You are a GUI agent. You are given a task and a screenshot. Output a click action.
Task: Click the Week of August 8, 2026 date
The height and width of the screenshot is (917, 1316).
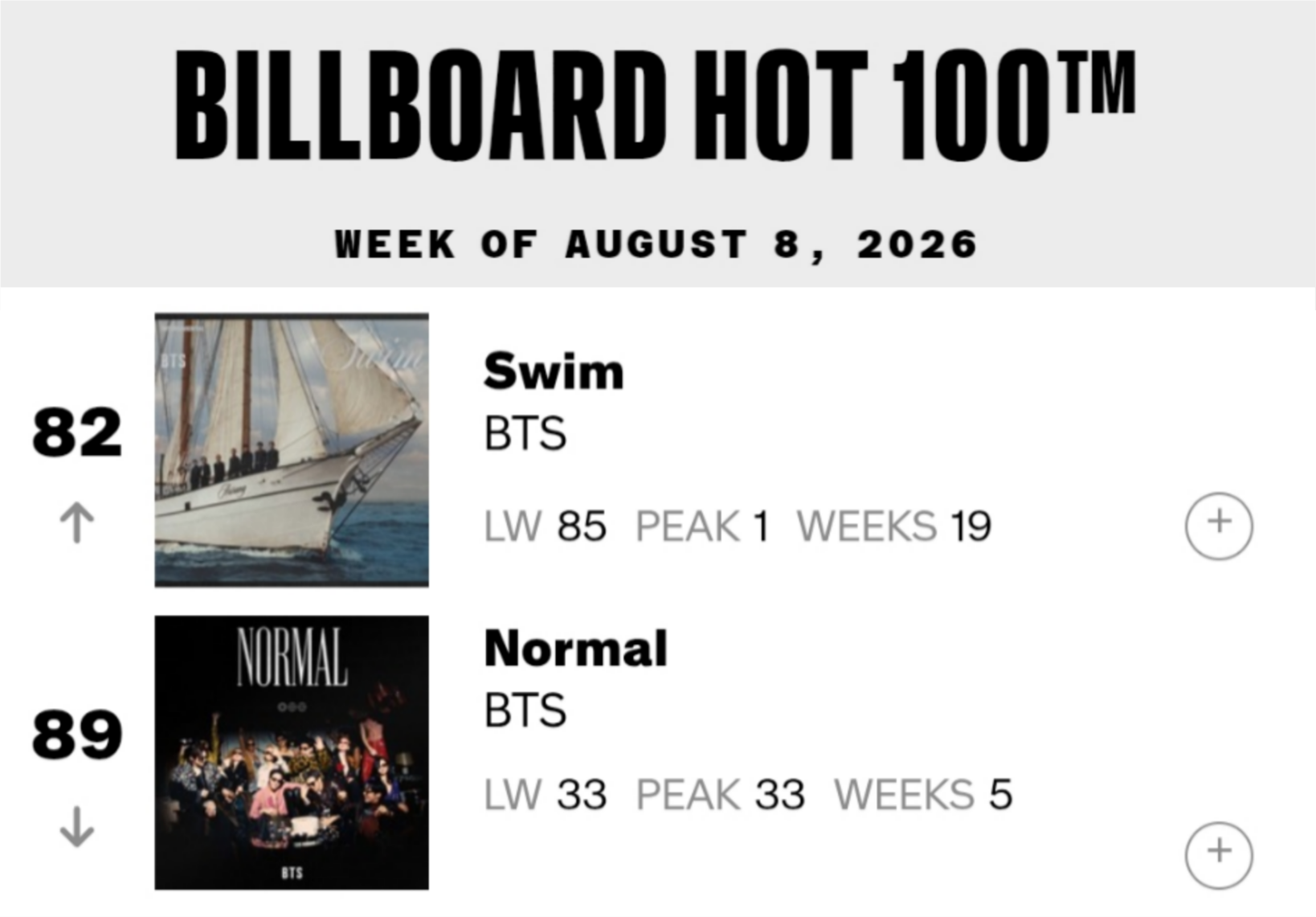tap(656, 244)
